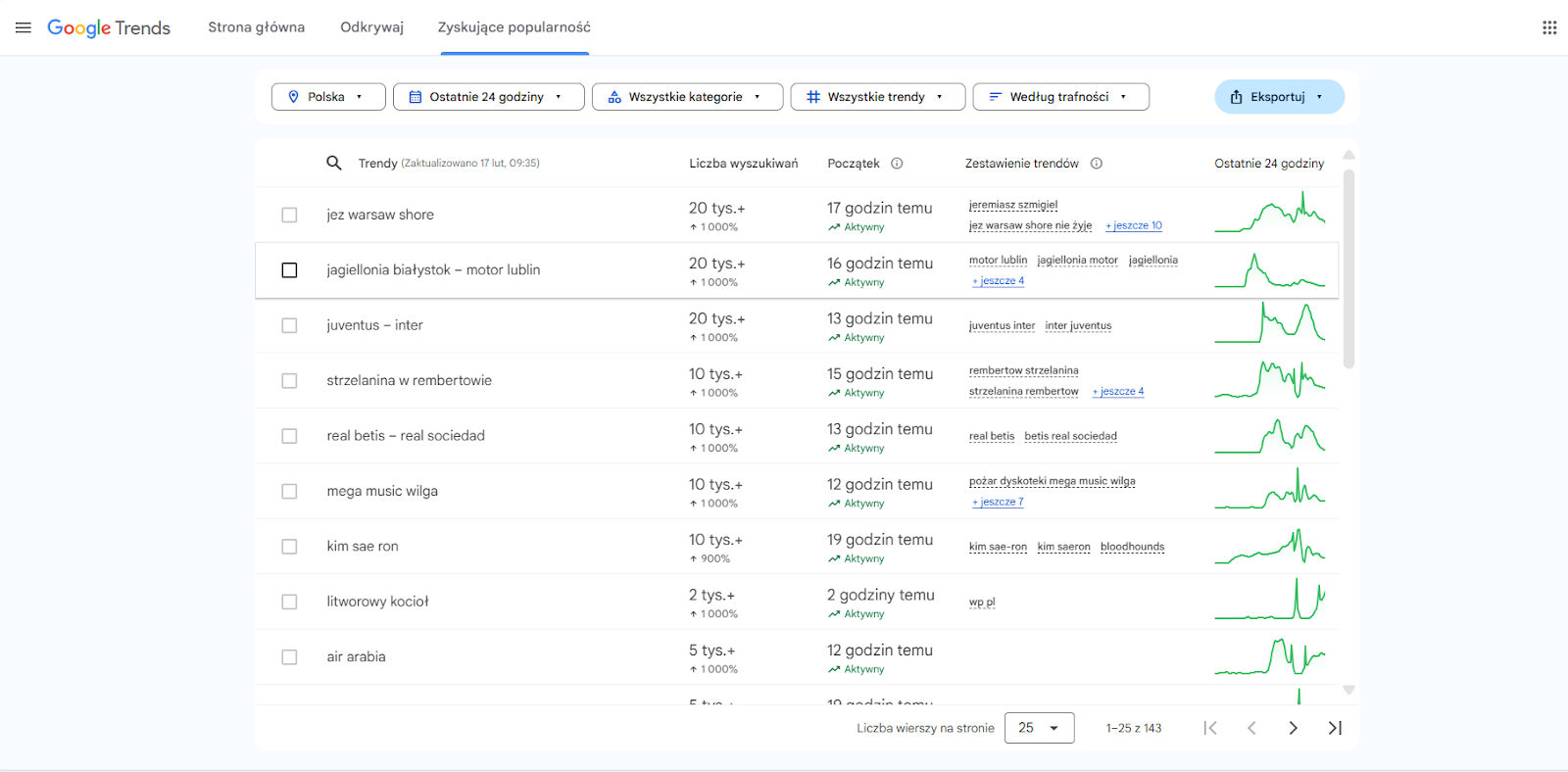Open the betis real sociedad related query
Screen dimensions: 1568x772
[x=1070, y=436]
